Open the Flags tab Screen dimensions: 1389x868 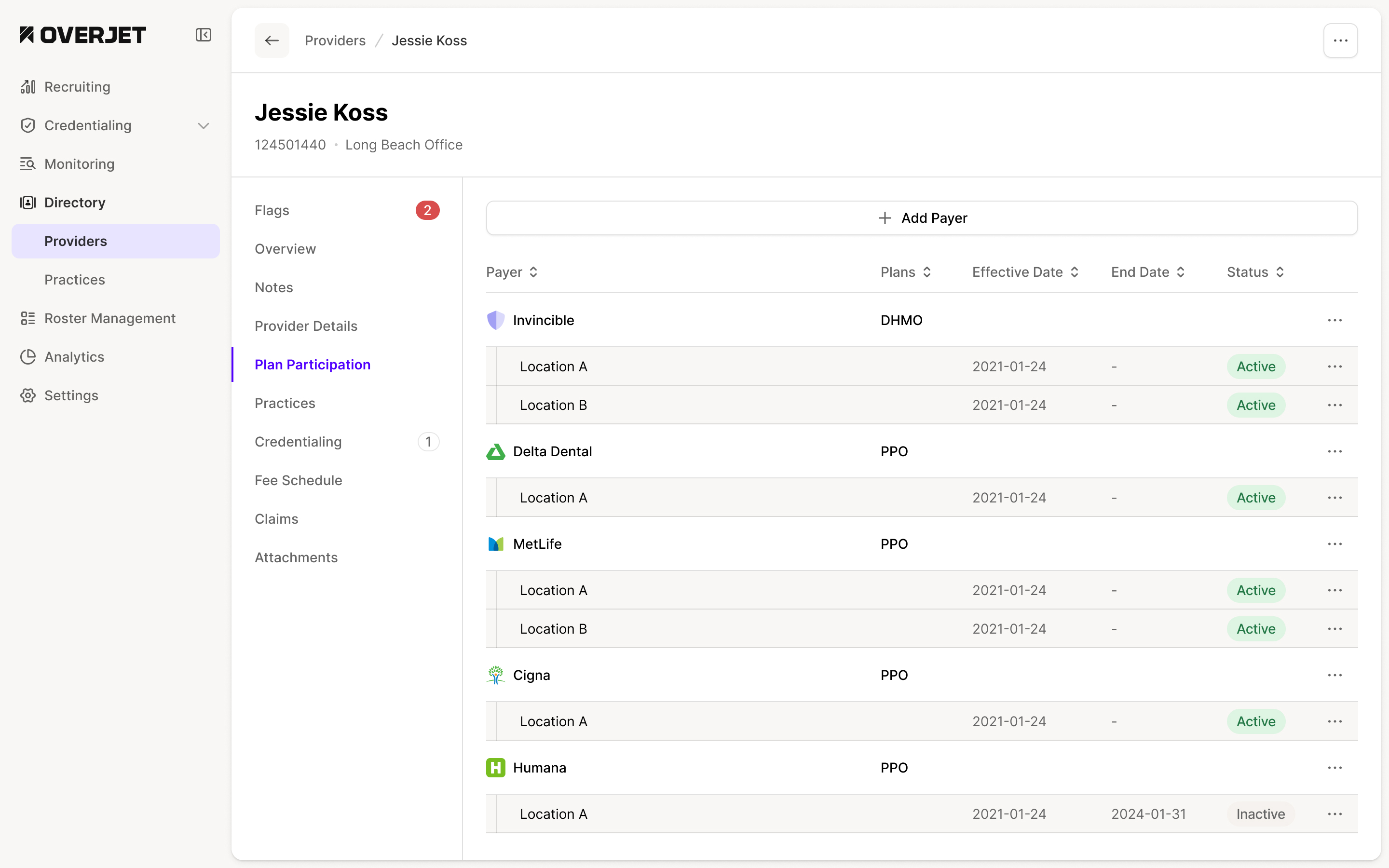(x=272, y=211)
